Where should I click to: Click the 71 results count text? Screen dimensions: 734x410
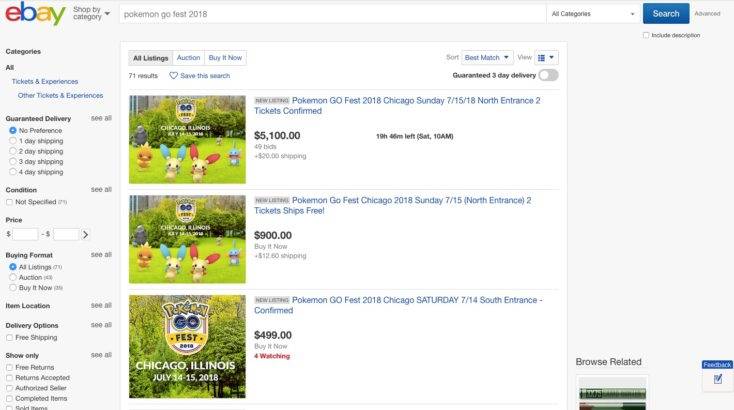143,75
